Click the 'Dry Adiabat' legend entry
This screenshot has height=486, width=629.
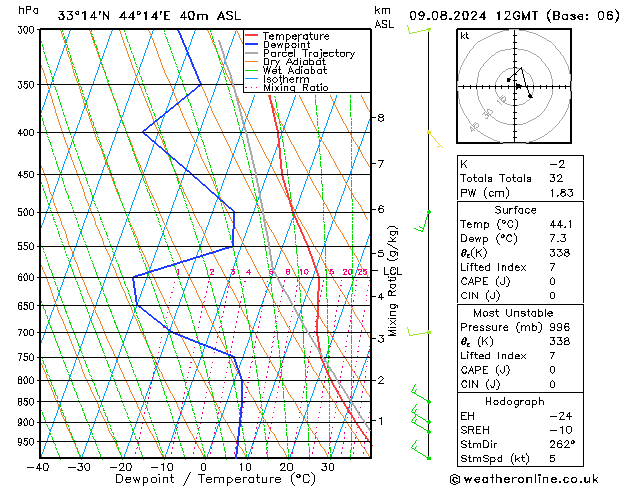pyautogui.click(x=294, y=62)
